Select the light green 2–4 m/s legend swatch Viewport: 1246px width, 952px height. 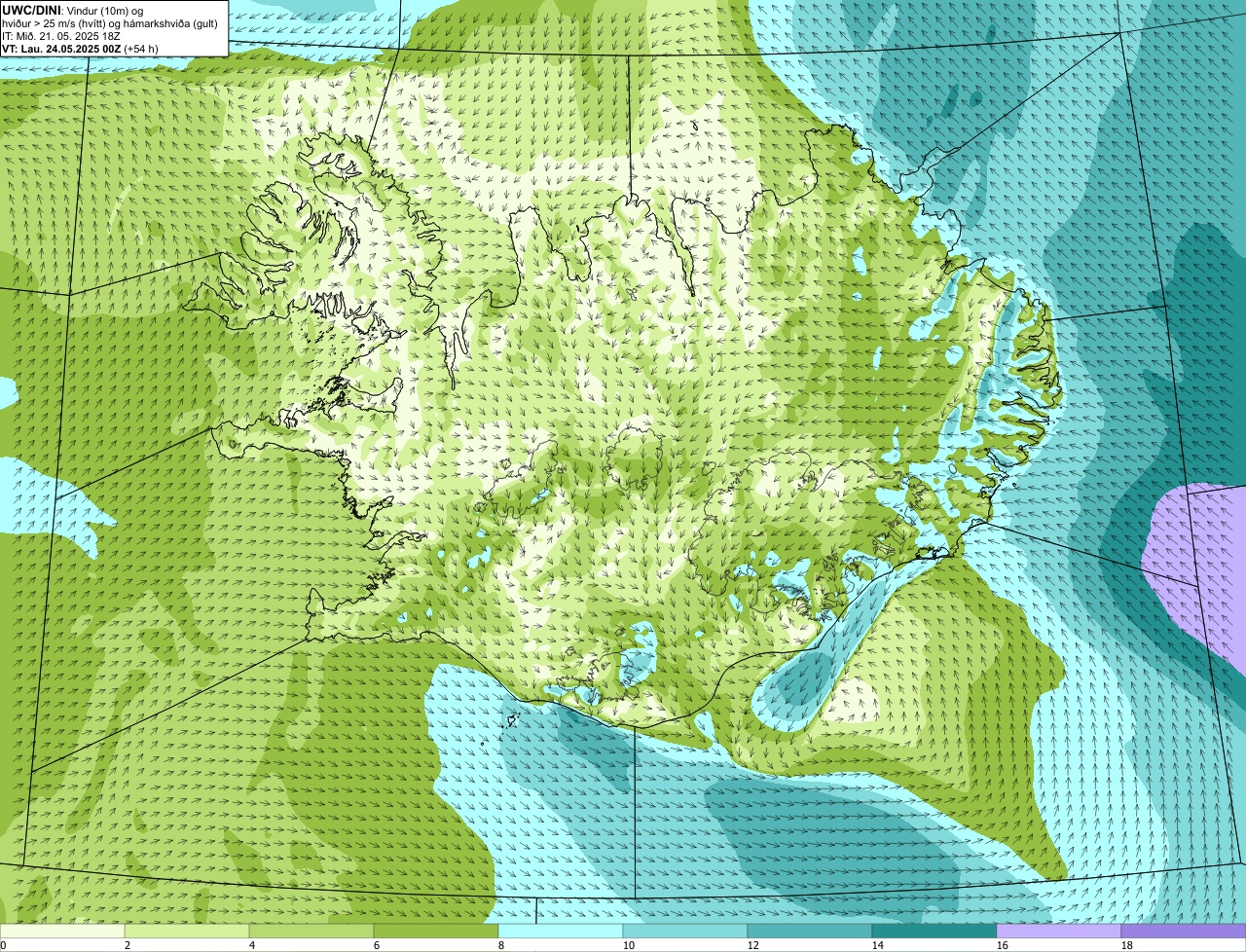[187, 932]
